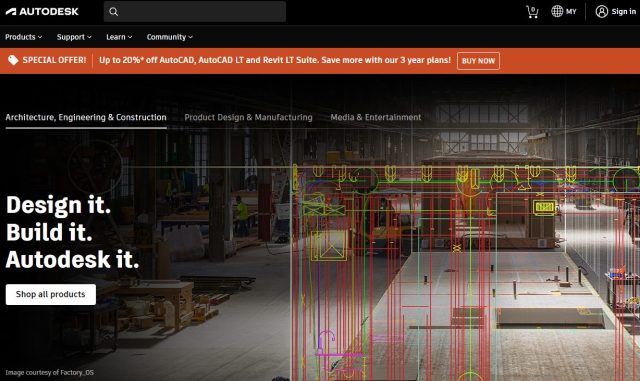Click the Autodesk logo

pos(42,11)
